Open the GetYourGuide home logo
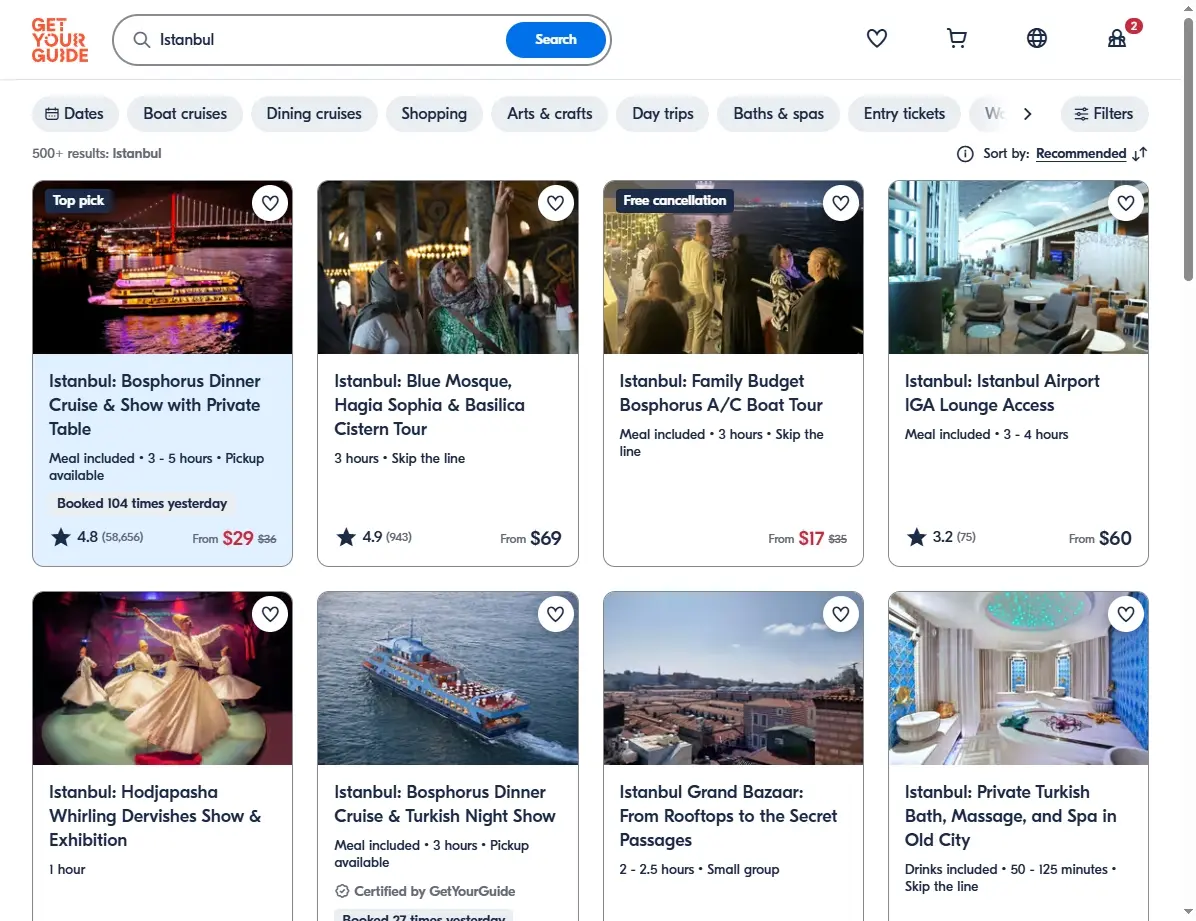The height and width of the screenshot is (921, 1196). [x=59, y=40]
